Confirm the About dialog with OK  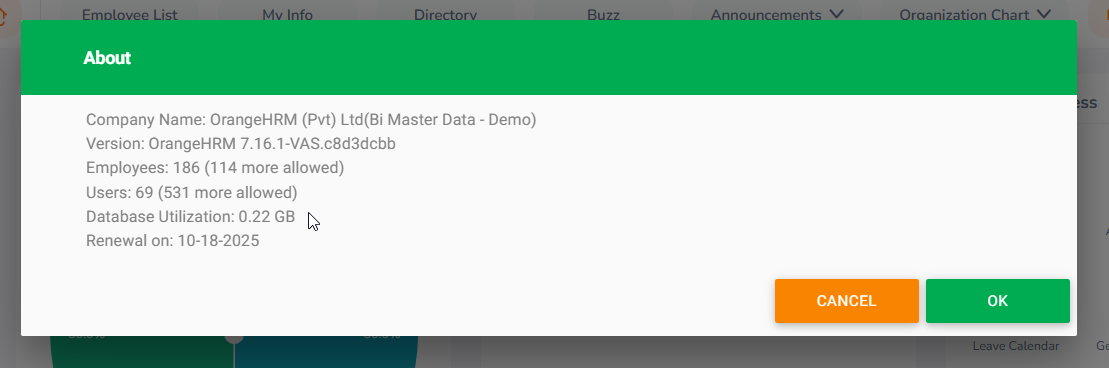(997, 301)
